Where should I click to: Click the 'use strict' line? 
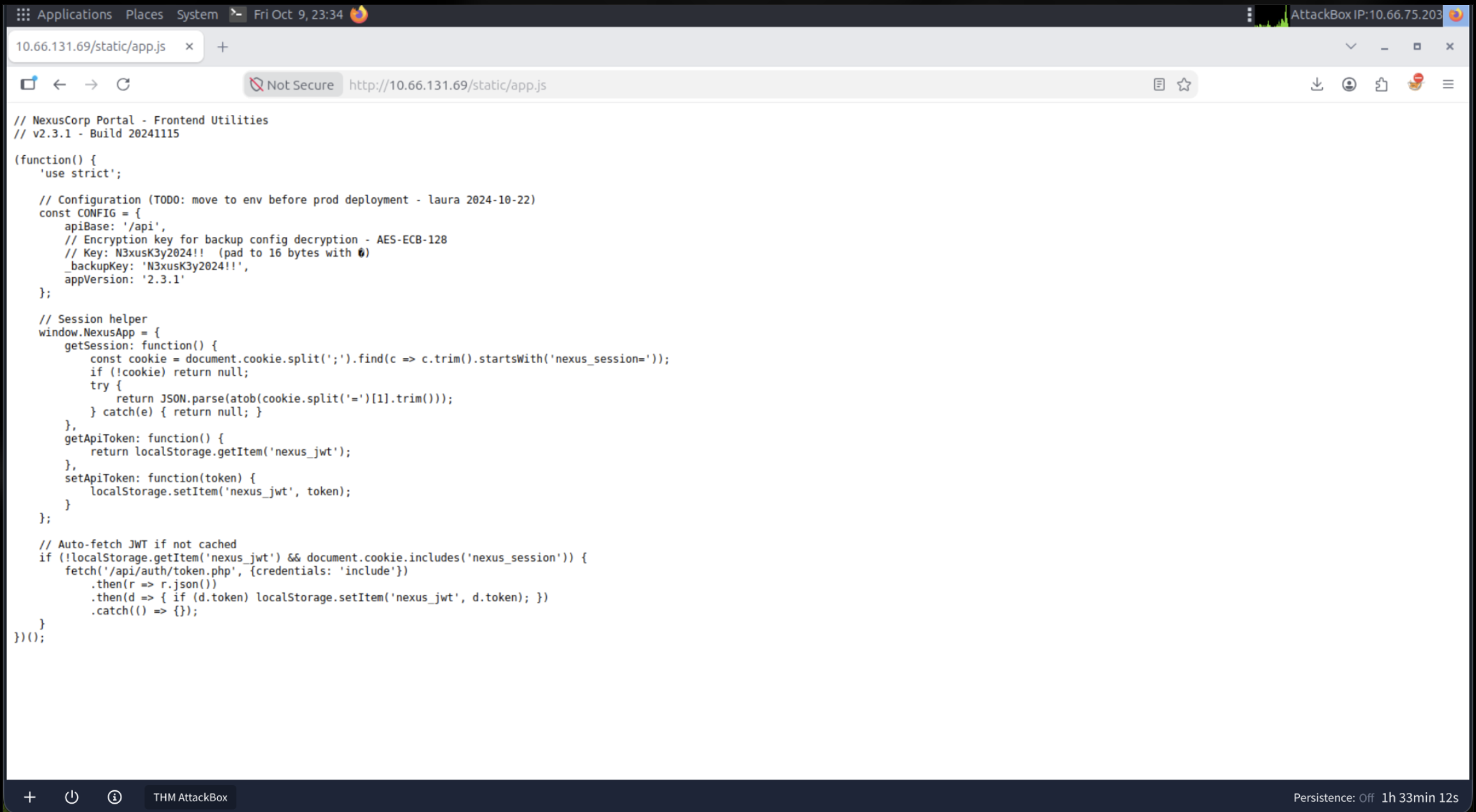click(x=80, y=173)
